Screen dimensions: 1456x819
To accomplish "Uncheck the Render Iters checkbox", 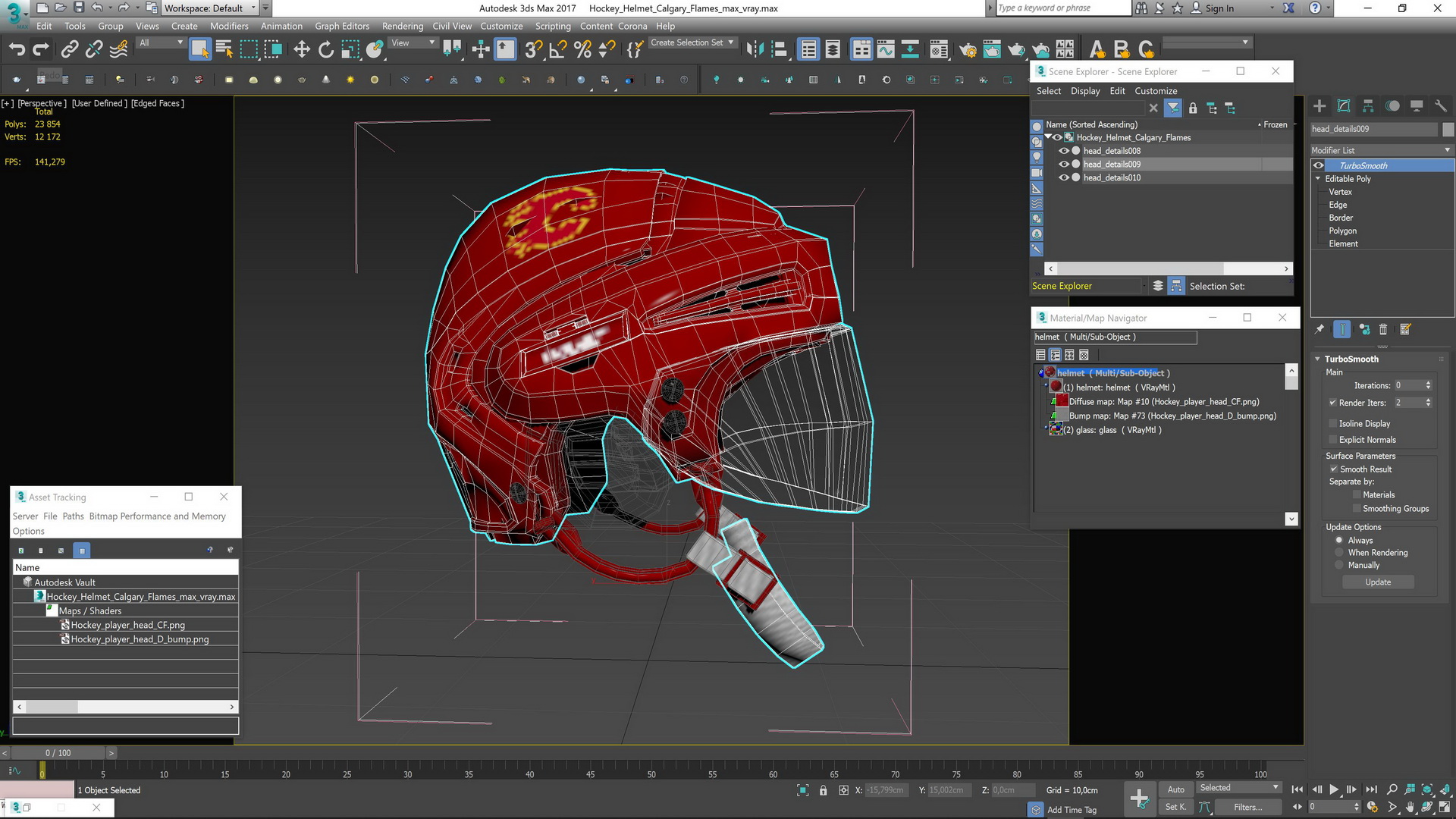I will click(1332, 403).
